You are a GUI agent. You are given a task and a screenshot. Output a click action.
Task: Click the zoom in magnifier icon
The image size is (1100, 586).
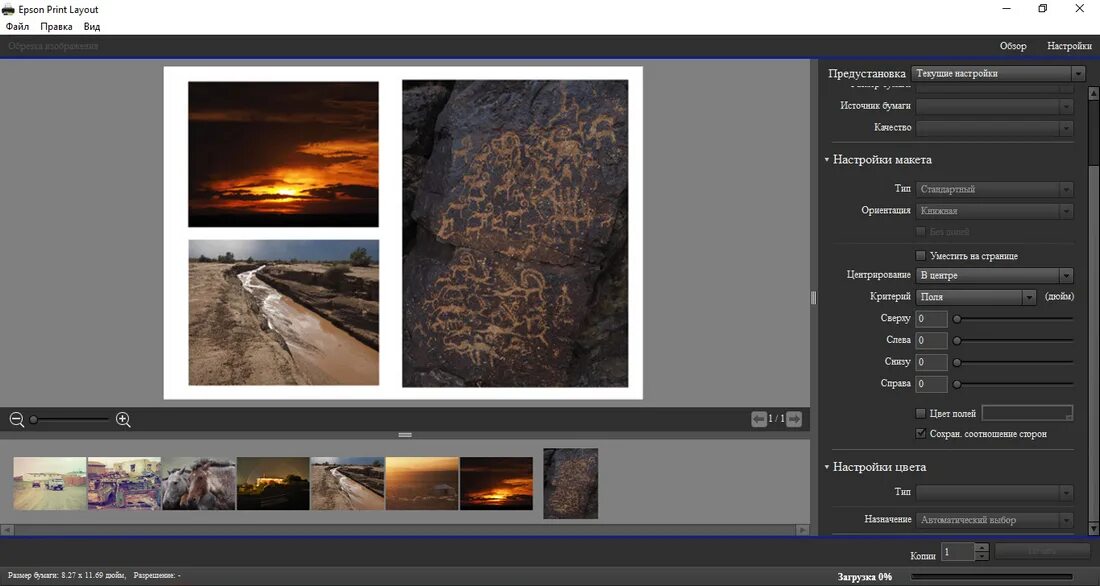pos(123,420)
